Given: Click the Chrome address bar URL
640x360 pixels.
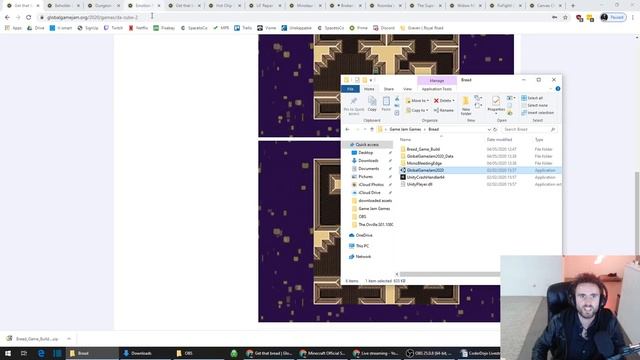Looking at the screenshot, I should [x=93, y=18].
